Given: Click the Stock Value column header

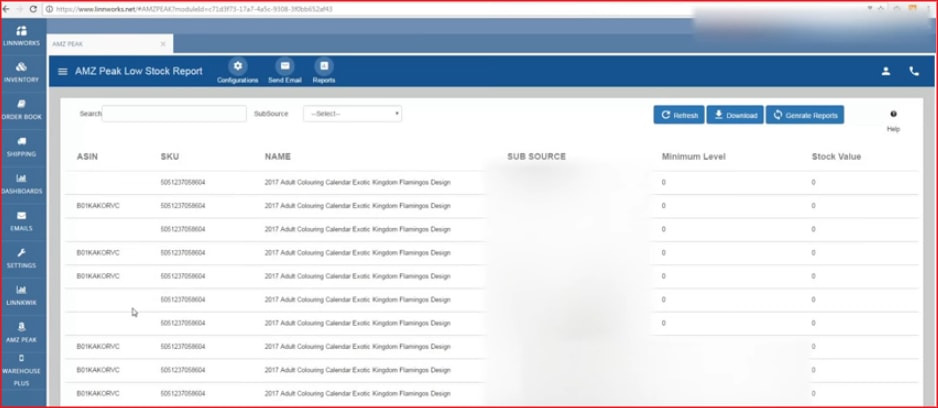Looking at the screenshot, I should pos(836,157).
